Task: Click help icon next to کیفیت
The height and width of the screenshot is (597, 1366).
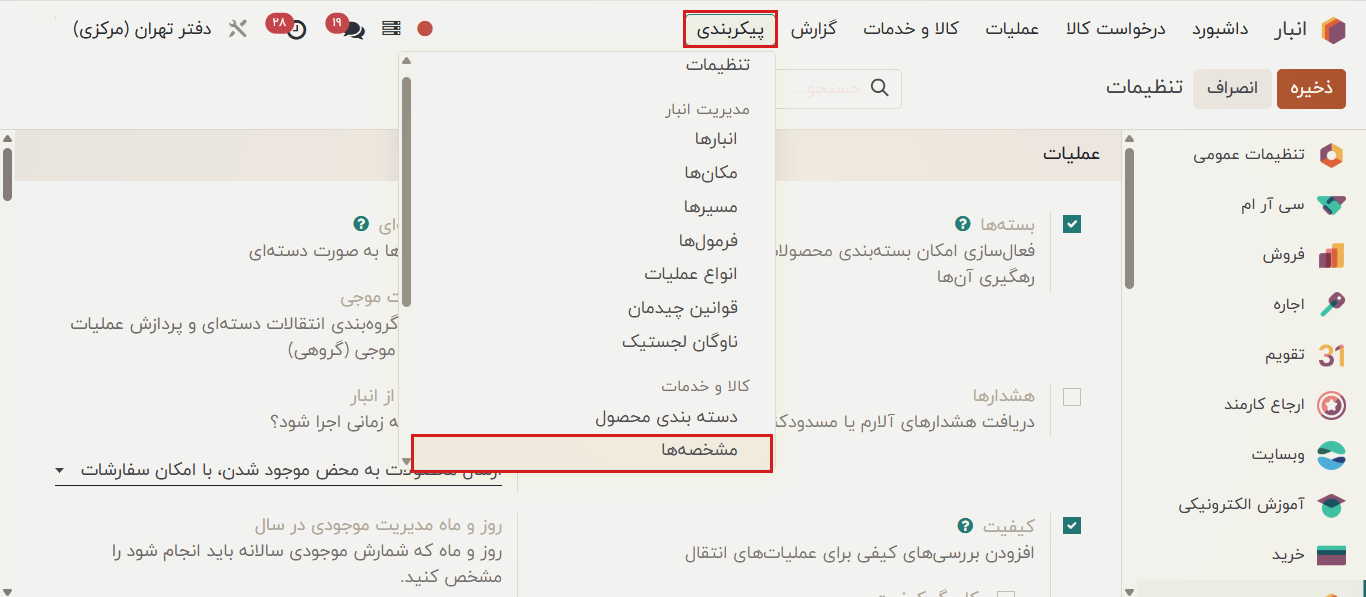Action: click(965, 525)
